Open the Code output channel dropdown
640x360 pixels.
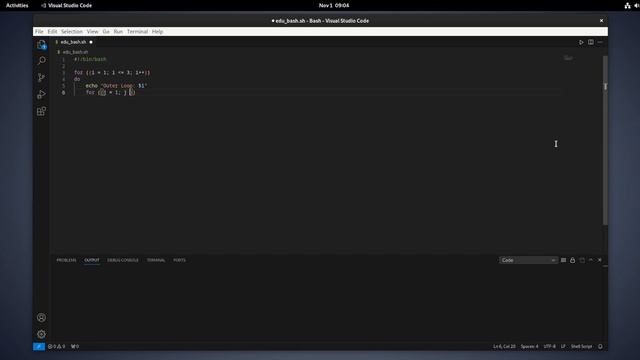(528, 260)
